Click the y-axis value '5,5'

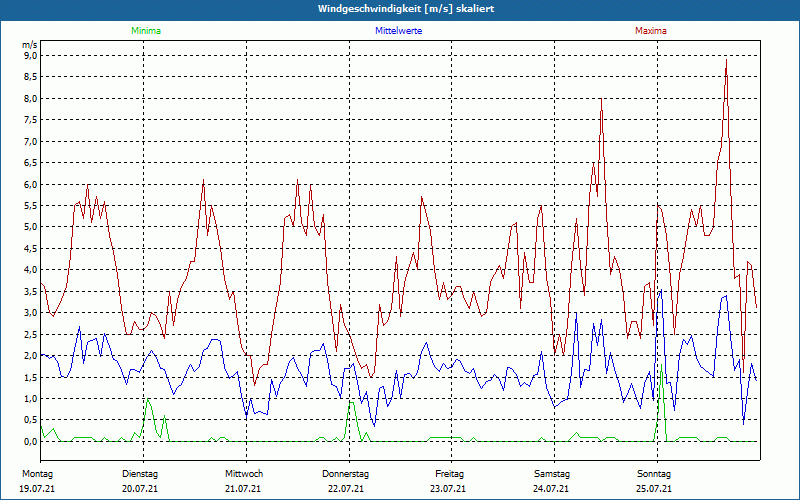tap(31, 206)
